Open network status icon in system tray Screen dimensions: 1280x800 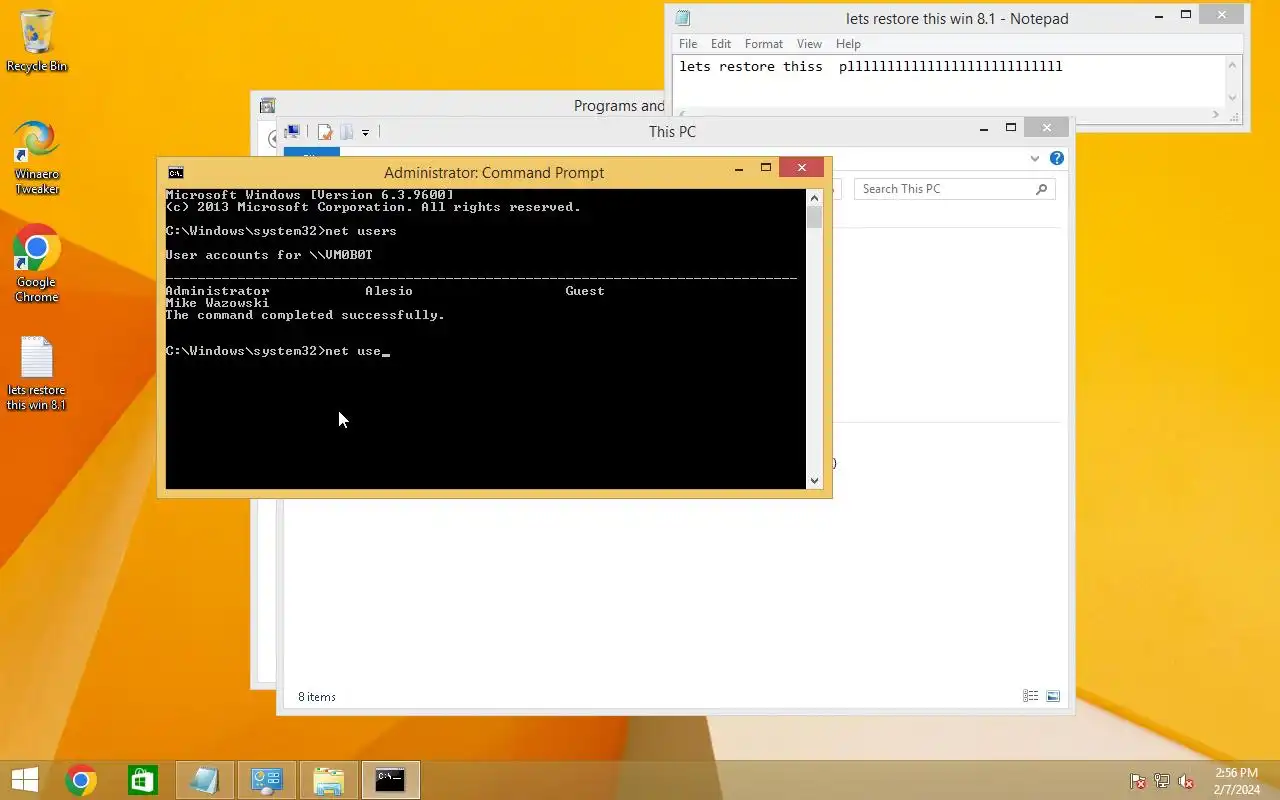point(1162,781)
